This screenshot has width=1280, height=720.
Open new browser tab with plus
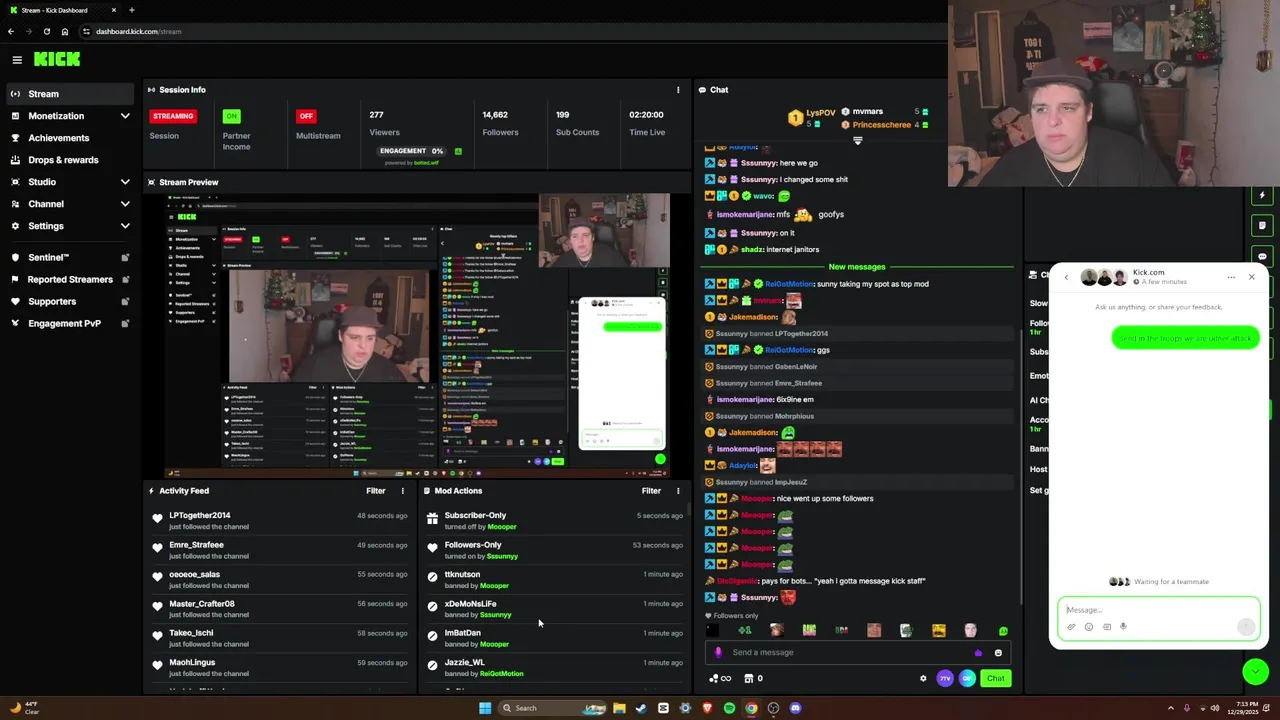click(x=131, y=10)
